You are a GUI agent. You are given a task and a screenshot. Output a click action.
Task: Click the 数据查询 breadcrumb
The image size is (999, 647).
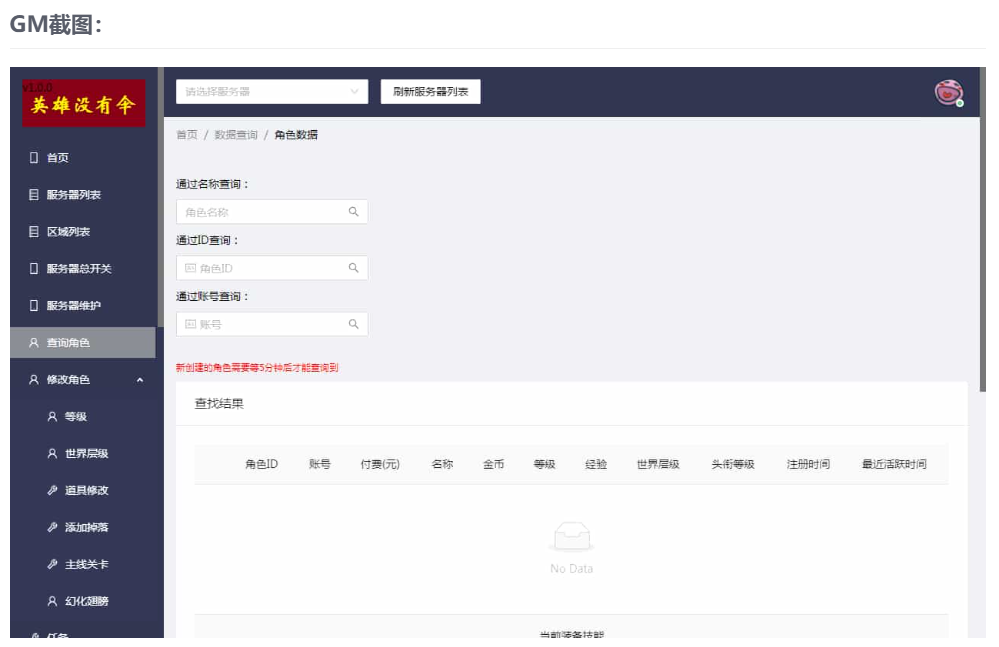(236, 135)
